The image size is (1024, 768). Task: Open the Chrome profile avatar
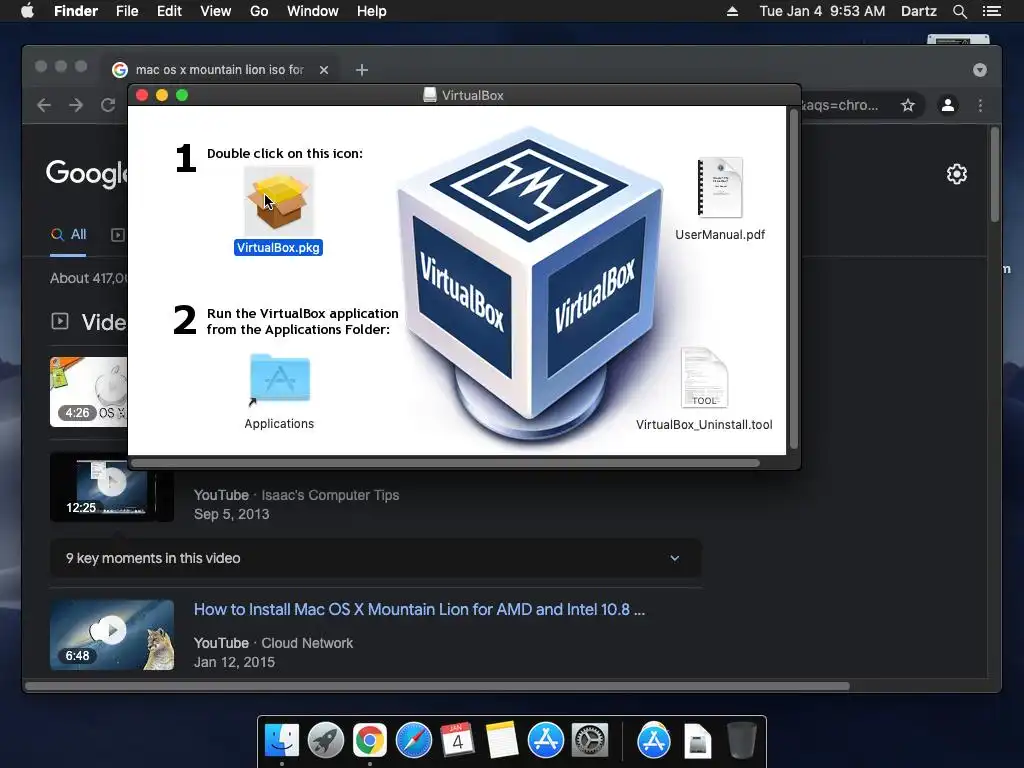[x=948, y=105]
